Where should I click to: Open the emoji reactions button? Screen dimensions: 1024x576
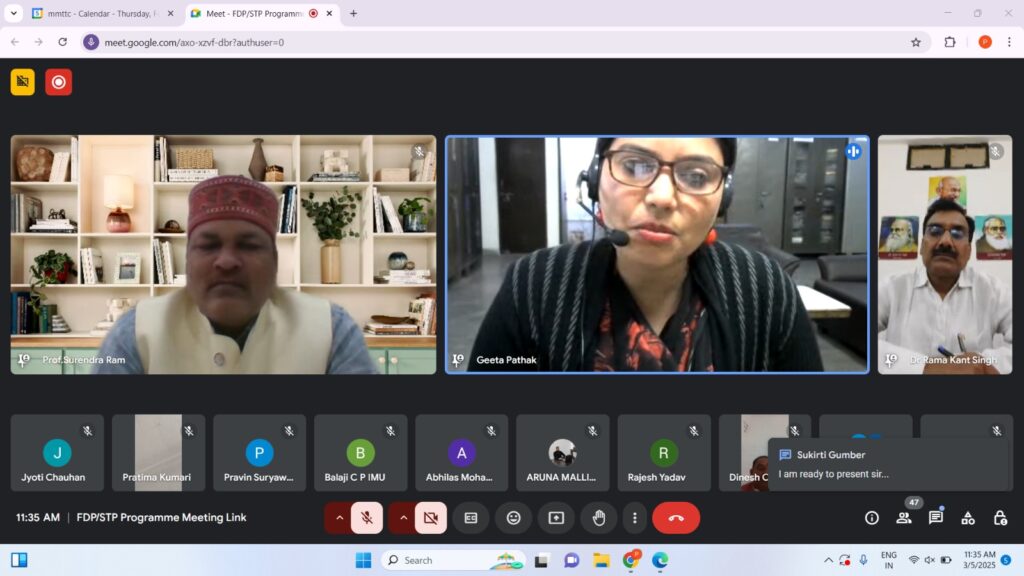click(x=514, y=518)
